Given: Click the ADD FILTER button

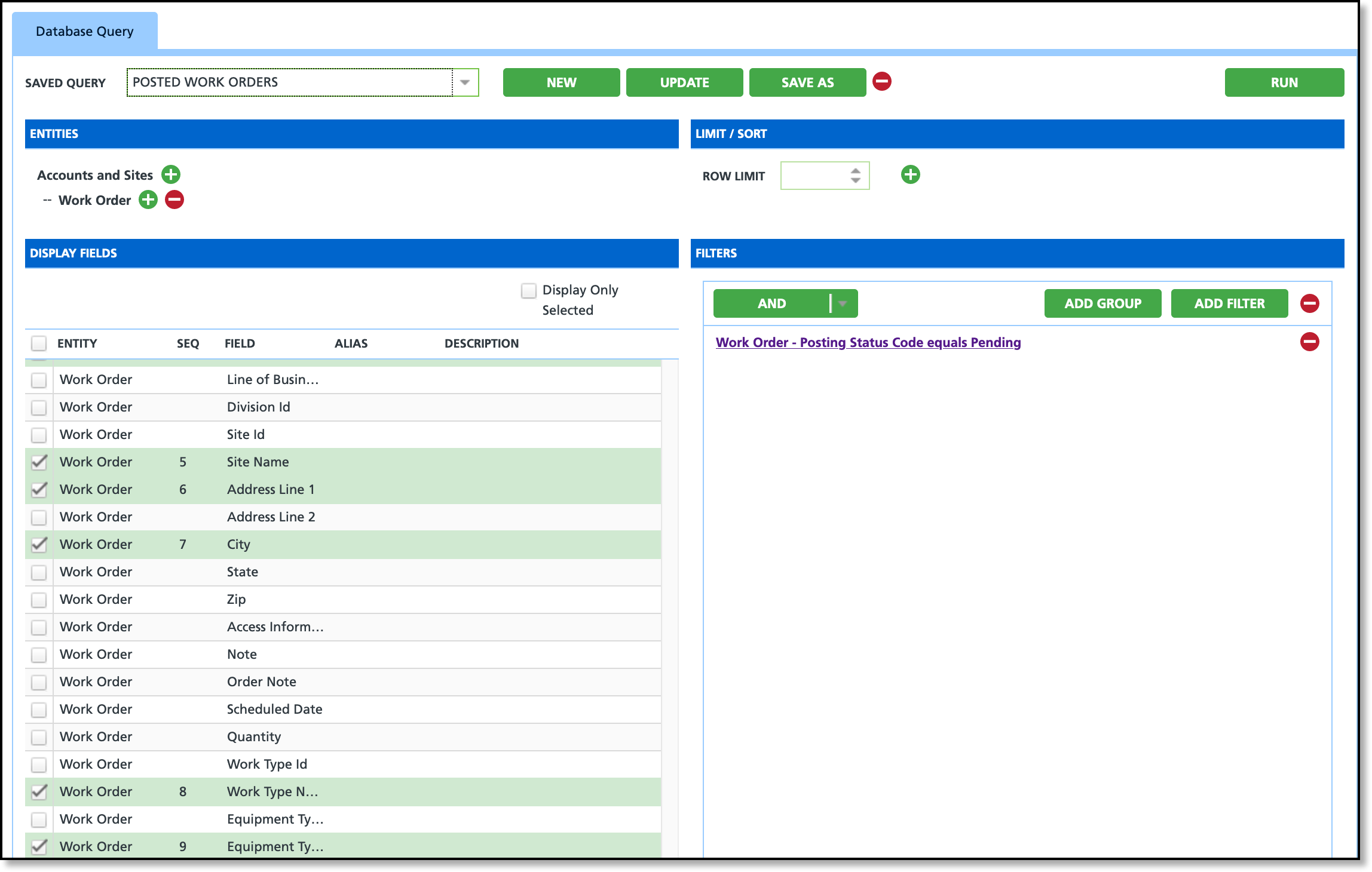Looking at the screenshot, I should (1229, 303).
